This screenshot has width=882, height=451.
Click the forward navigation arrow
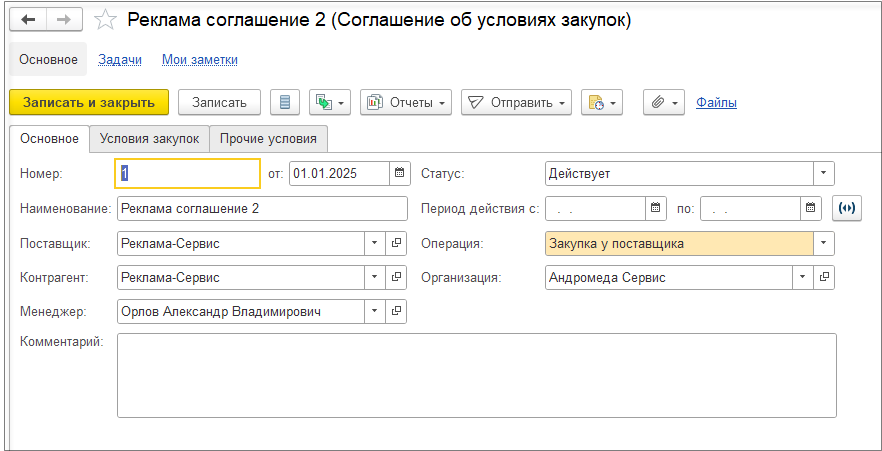coord(63,20)
